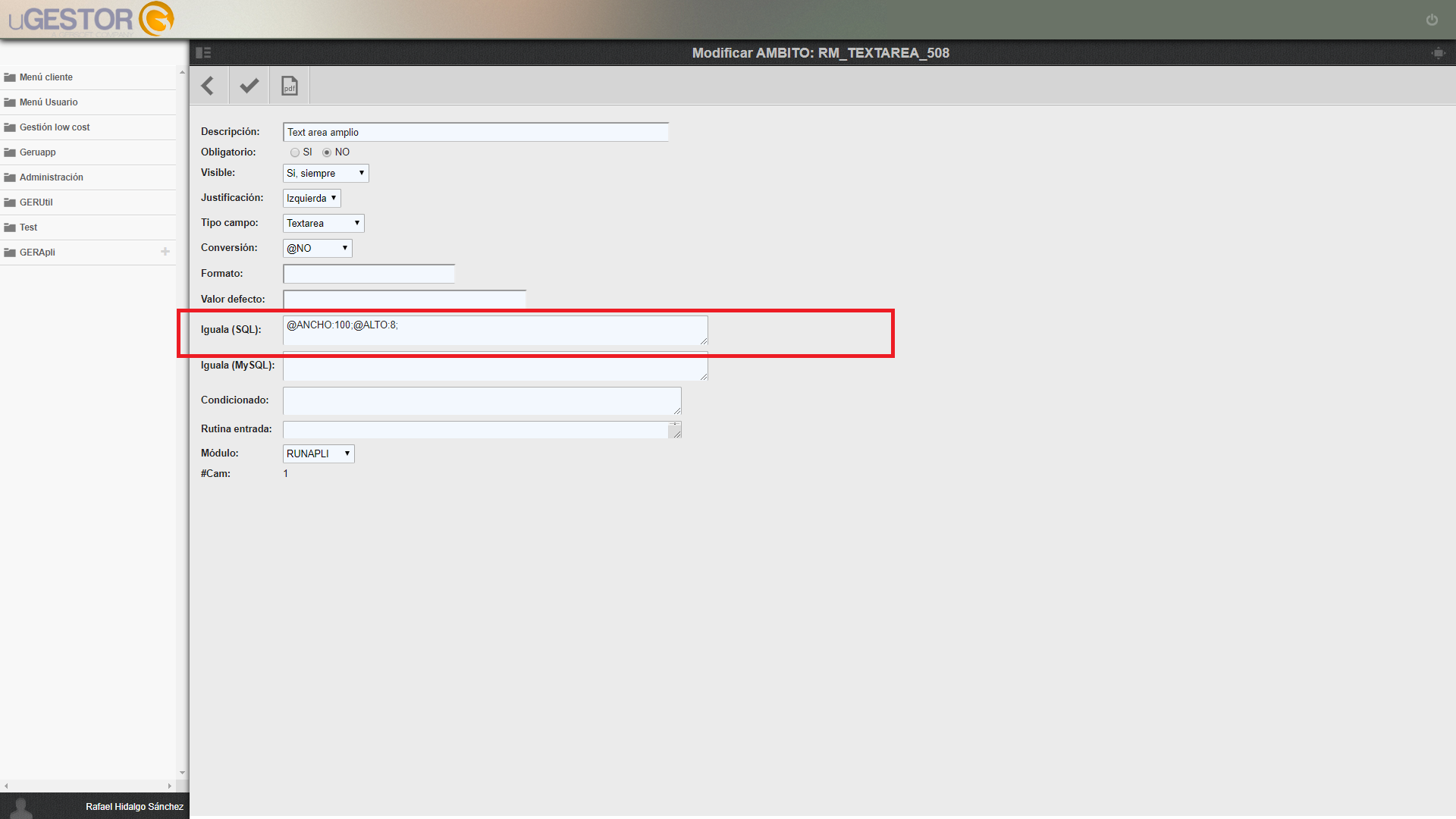
Task: Select SI for Obligatorio
Action: 295,152
